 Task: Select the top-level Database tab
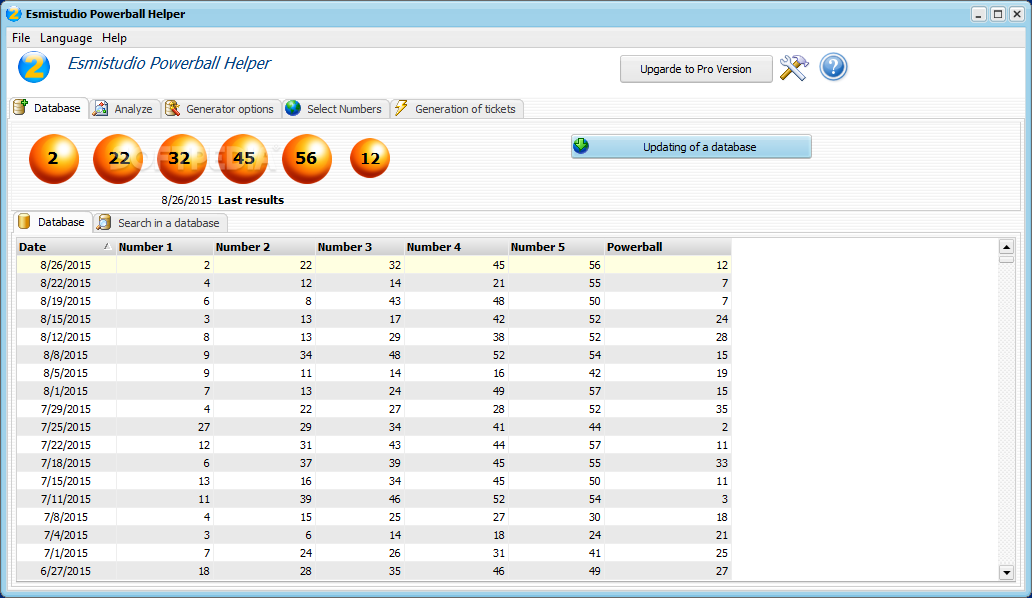click(x=49, y=108)
